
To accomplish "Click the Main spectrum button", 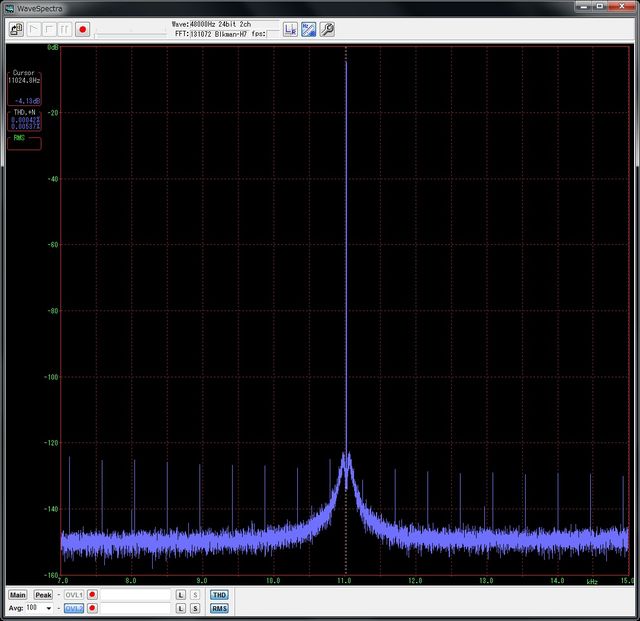I will 18,595.
